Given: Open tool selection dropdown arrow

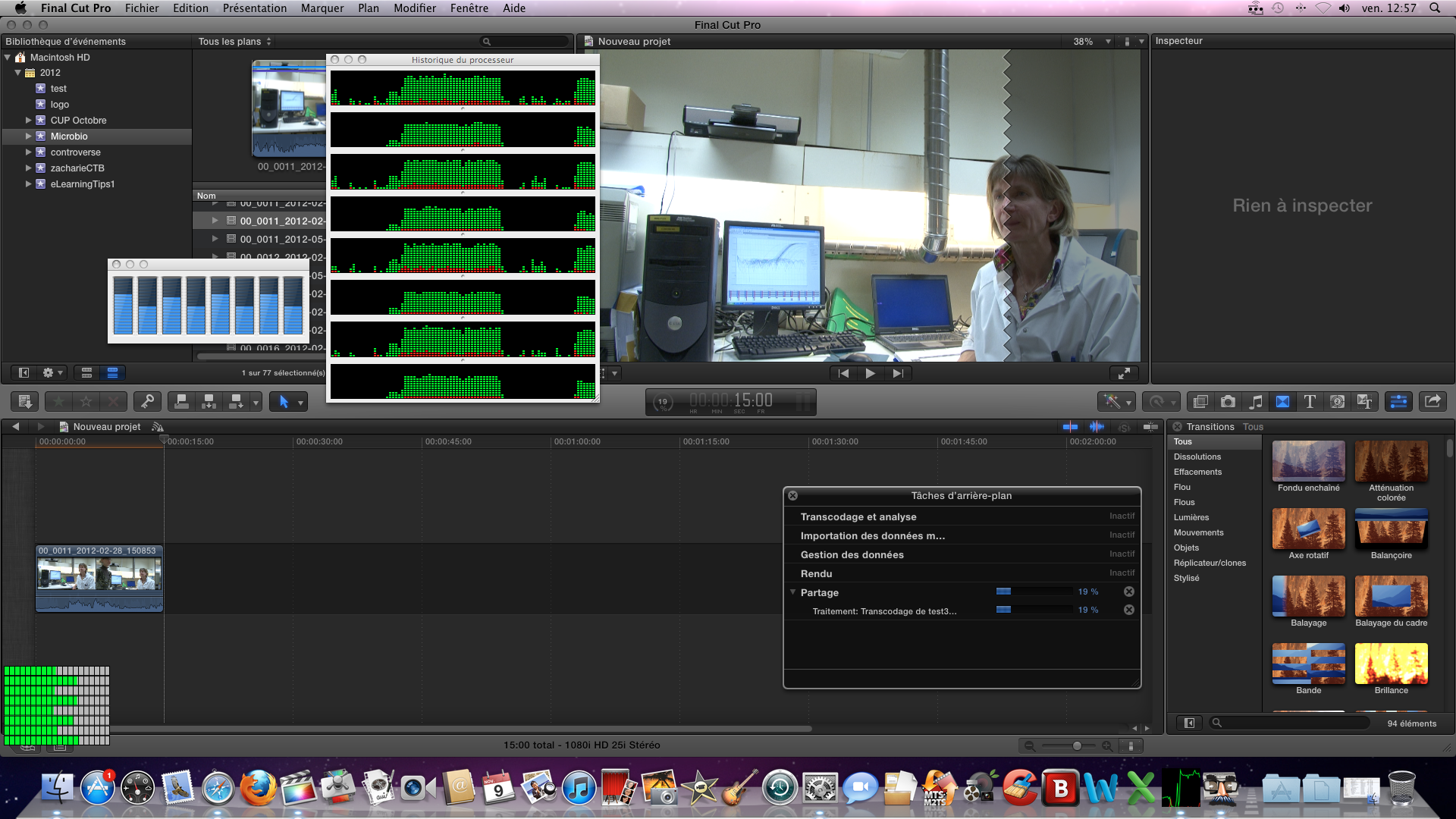Looking at the screenshot, I should pos(301,402).
